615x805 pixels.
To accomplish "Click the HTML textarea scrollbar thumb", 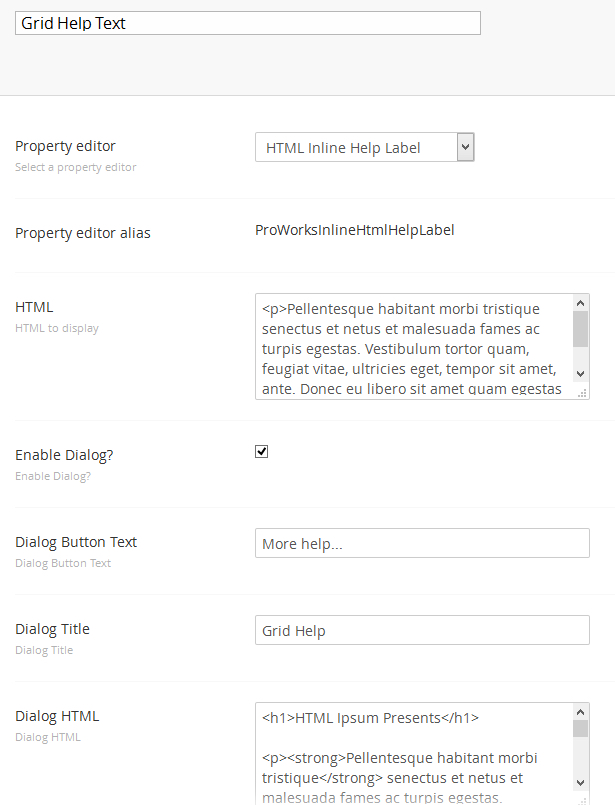I will [581, 329].
